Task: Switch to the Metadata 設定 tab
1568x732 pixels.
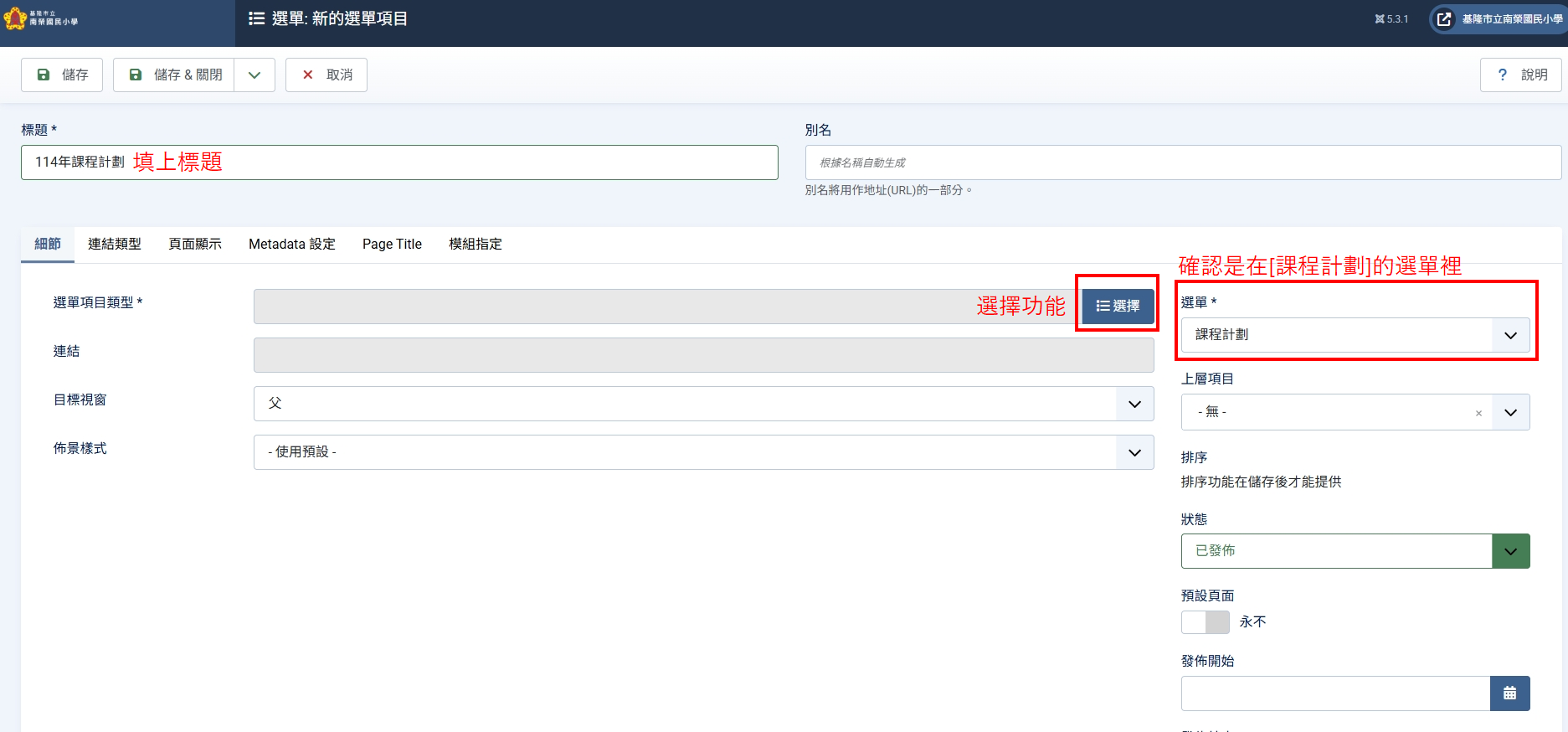Action: pos(291,245)
